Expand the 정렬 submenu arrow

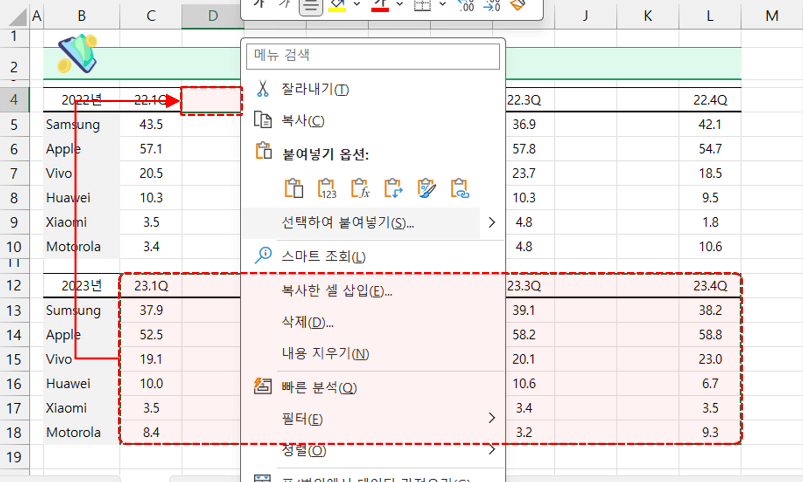pos(492,449)
